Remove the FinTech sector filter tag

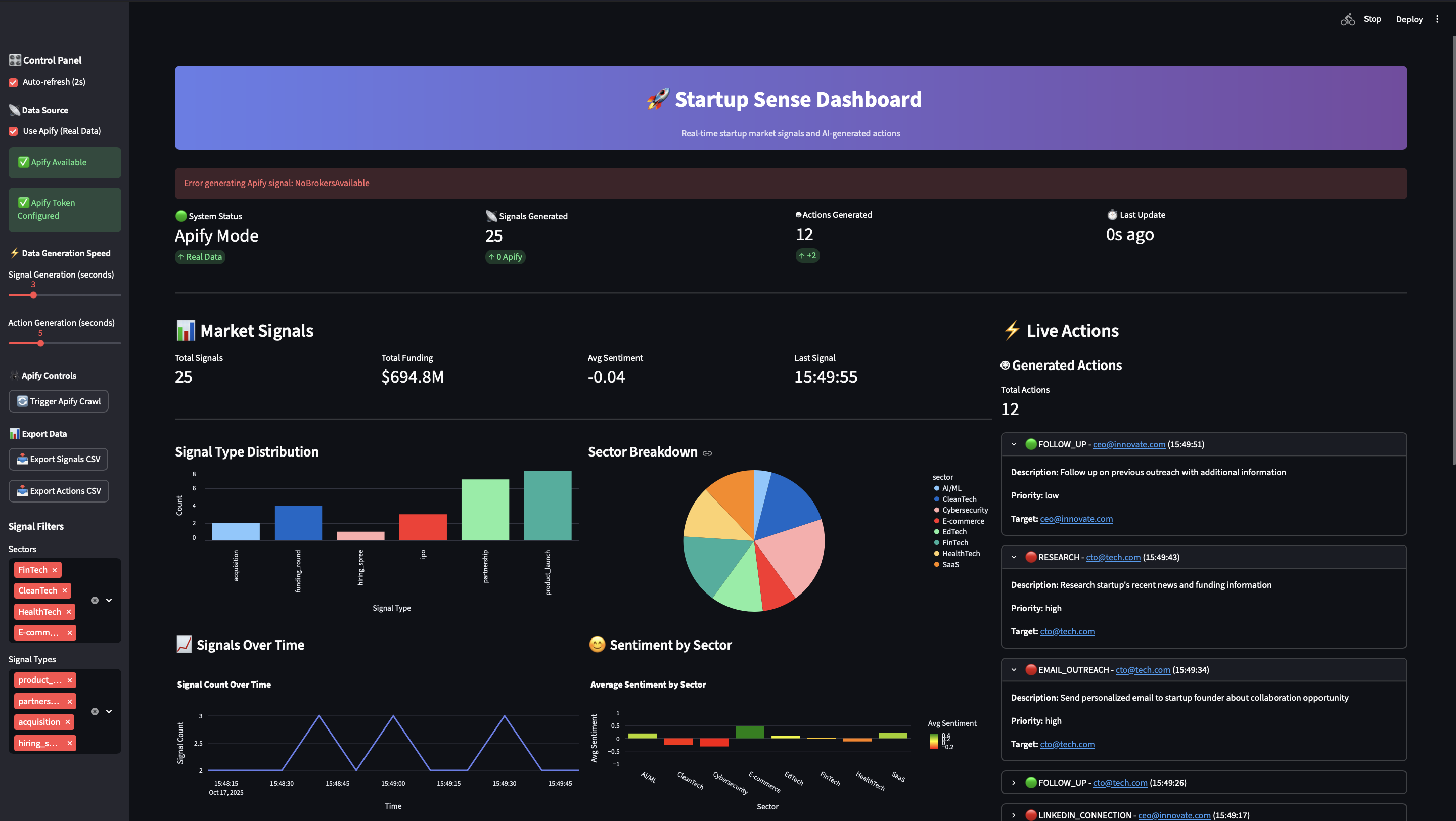pos(54,570)
